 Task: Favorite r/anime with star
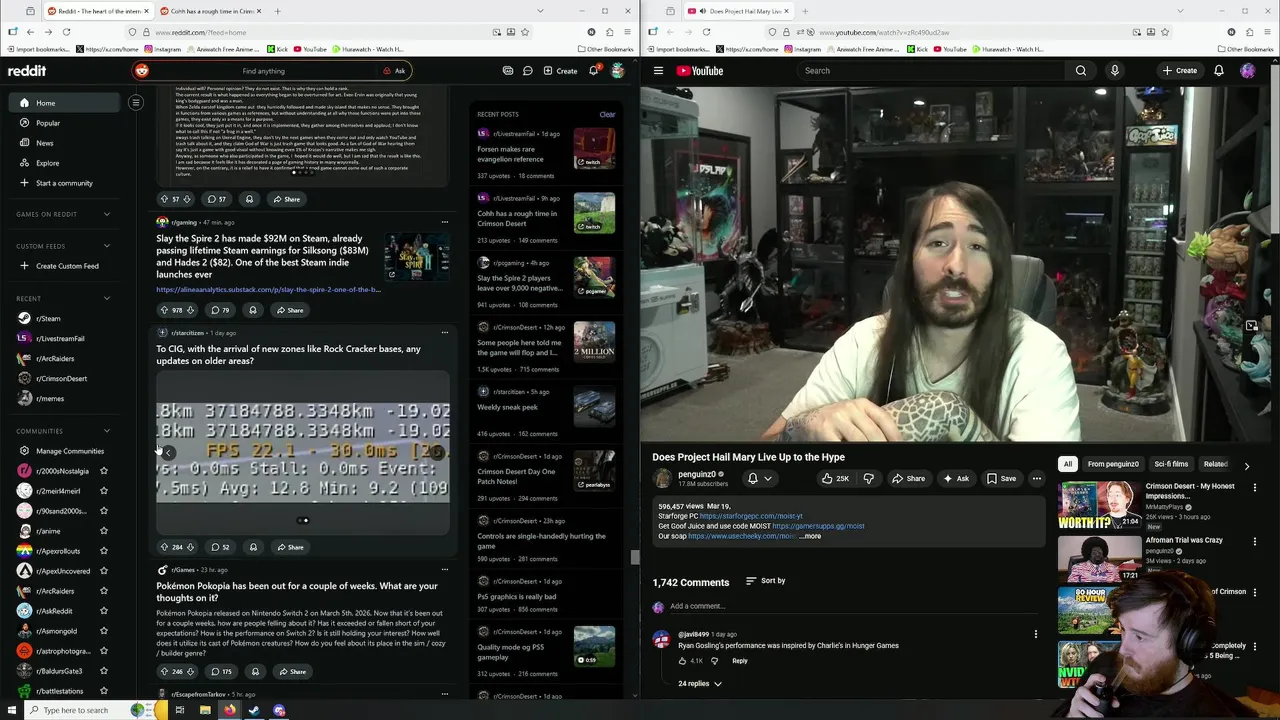pyautogui.click(x=103, y=531)
